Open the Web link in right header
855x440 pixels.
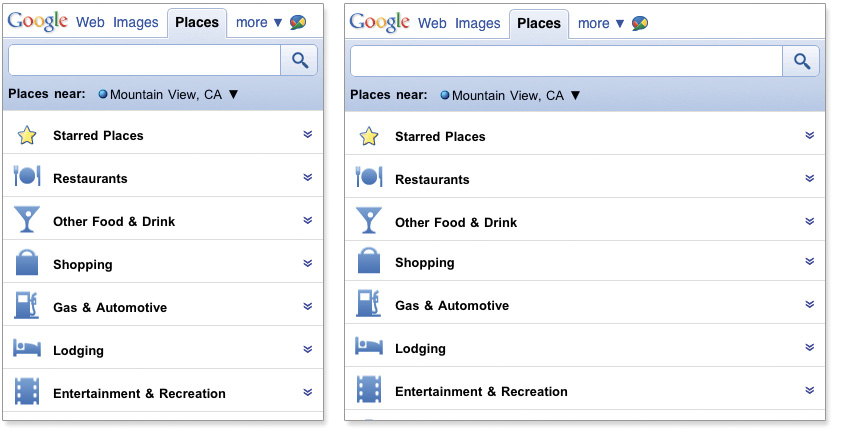point(432,23)
